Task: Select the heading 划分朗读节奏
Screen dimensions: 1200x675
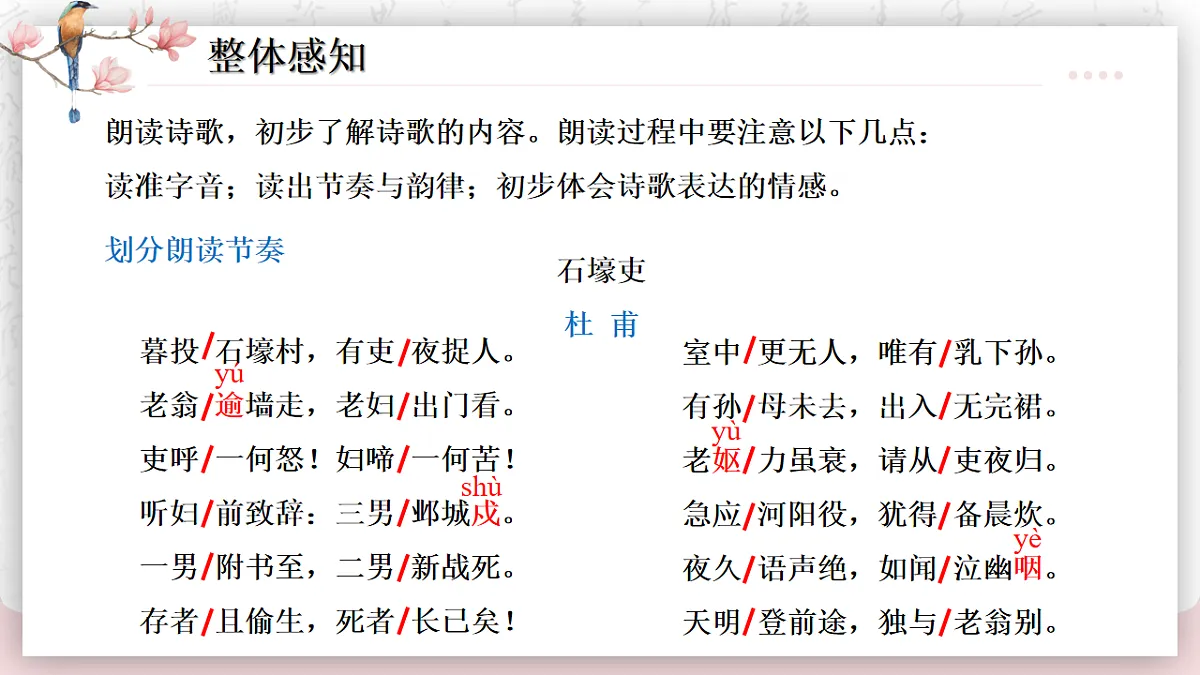Action: click(x=195, y=249)
